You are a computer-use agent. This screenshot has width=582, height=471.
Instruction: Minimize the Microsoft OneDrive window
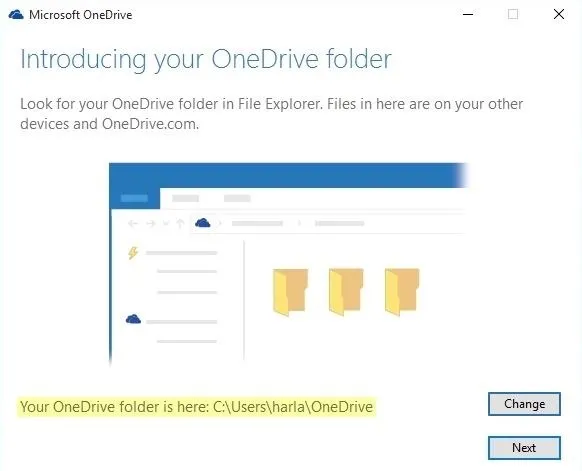pyautogui.click(x=468, y=14)
